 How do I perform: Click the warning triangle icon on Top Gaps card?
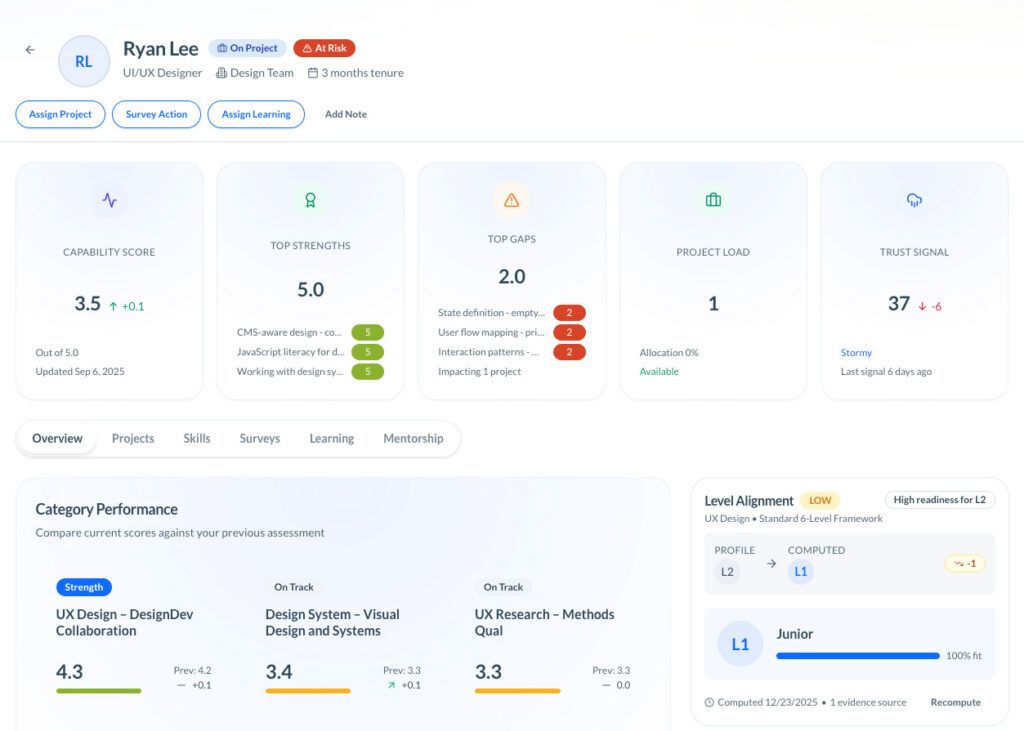point(512,200)
